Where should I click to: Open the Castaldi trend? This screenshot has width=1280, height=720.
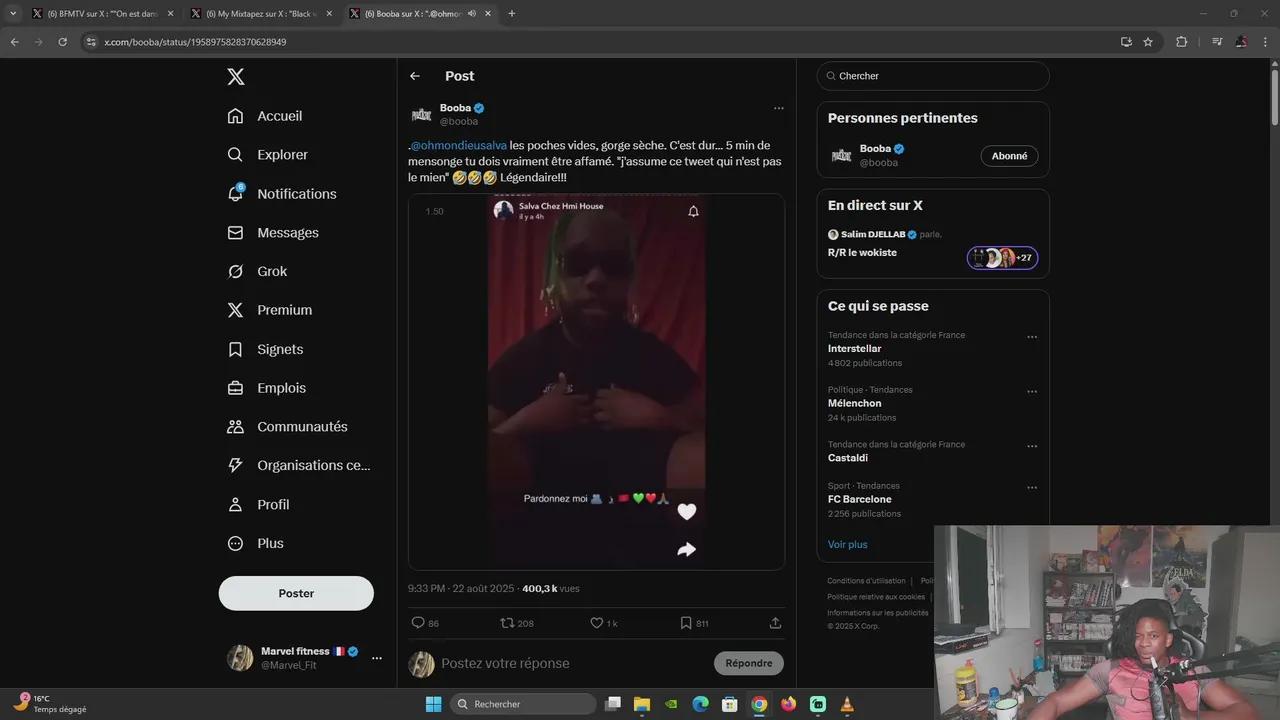(847, 458)
